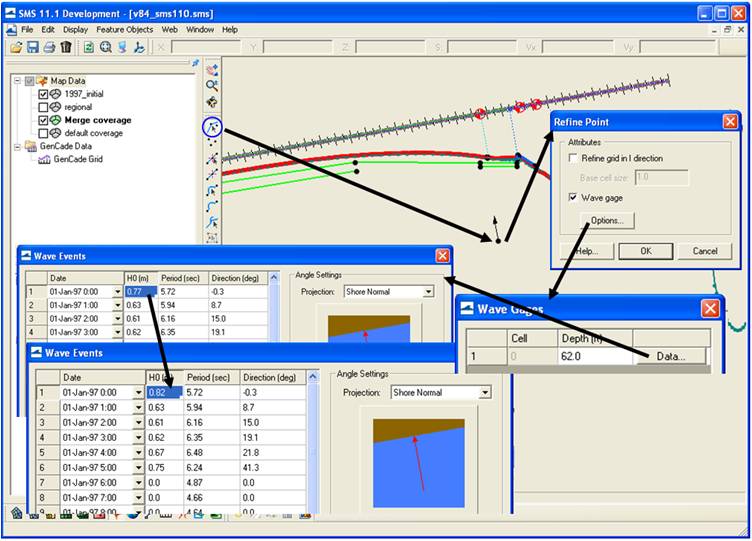
Task: Click H0 cell 0.82 in front table
Action: (x=164, y=392)
